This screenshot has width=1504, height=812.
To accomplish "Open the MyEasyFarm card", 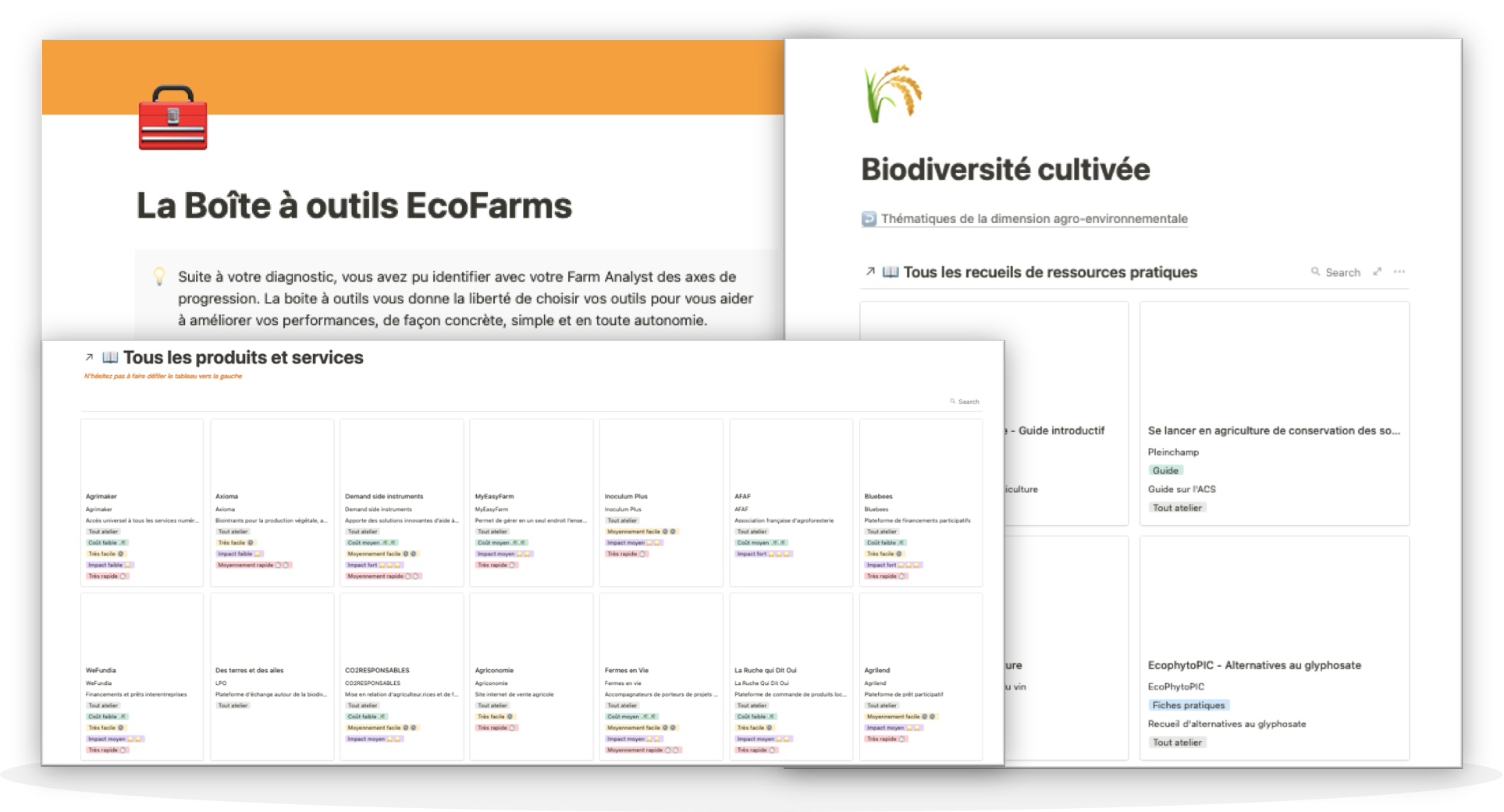I will (x=532, y=502).
